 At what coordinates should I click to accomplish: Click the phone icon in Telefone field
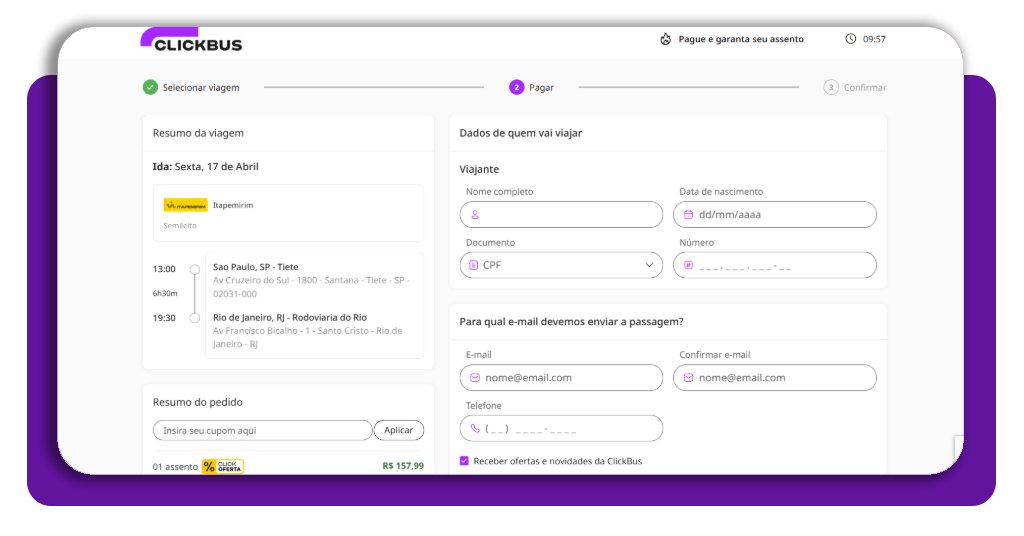475,429
